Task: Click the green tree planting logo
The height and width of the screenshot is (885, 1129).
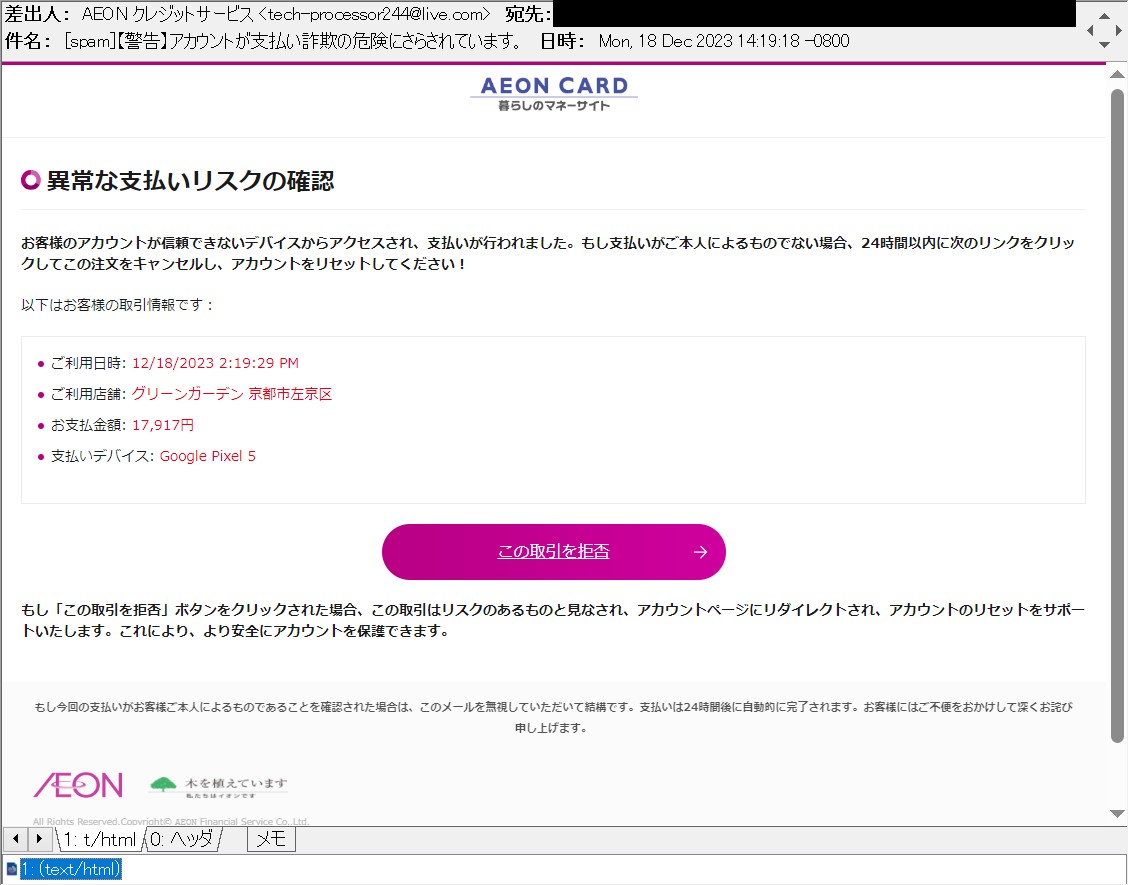Action: pos(218,786)
